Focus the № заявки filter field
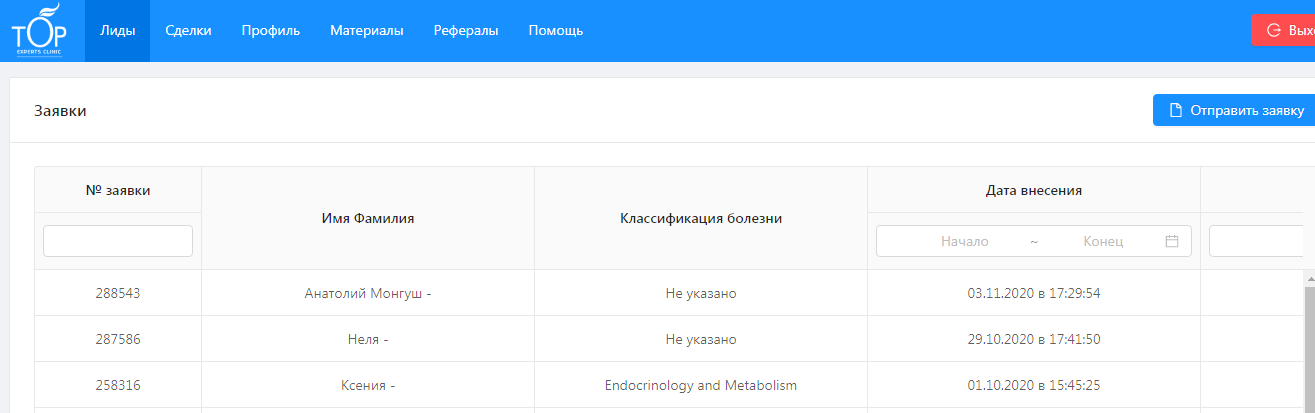Image resolution: width=1315 pixels, height=413 pixels. [118, 241]
